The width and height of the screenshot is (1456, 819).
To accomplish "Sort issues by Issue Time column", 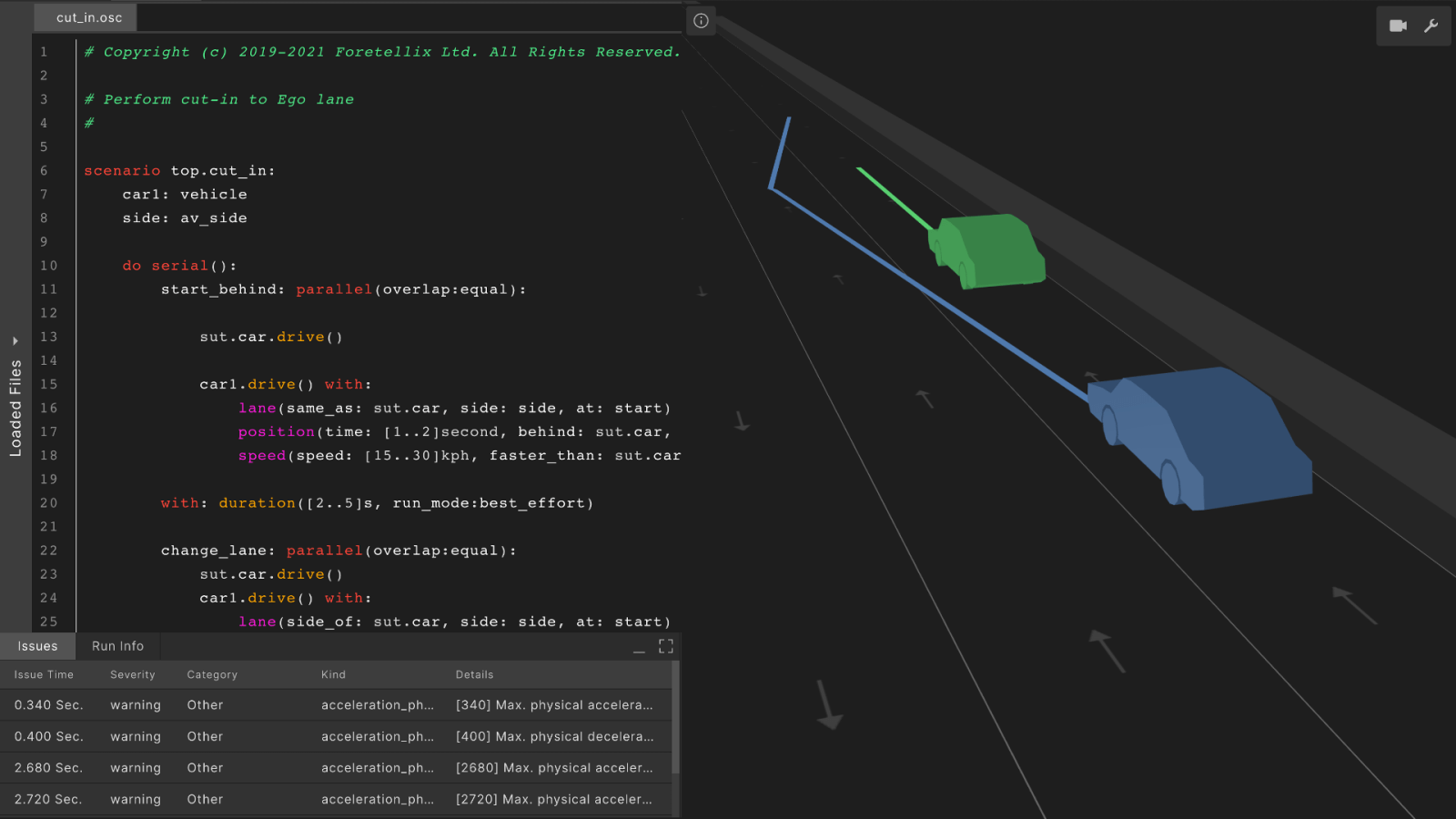I will click(44, 675).
